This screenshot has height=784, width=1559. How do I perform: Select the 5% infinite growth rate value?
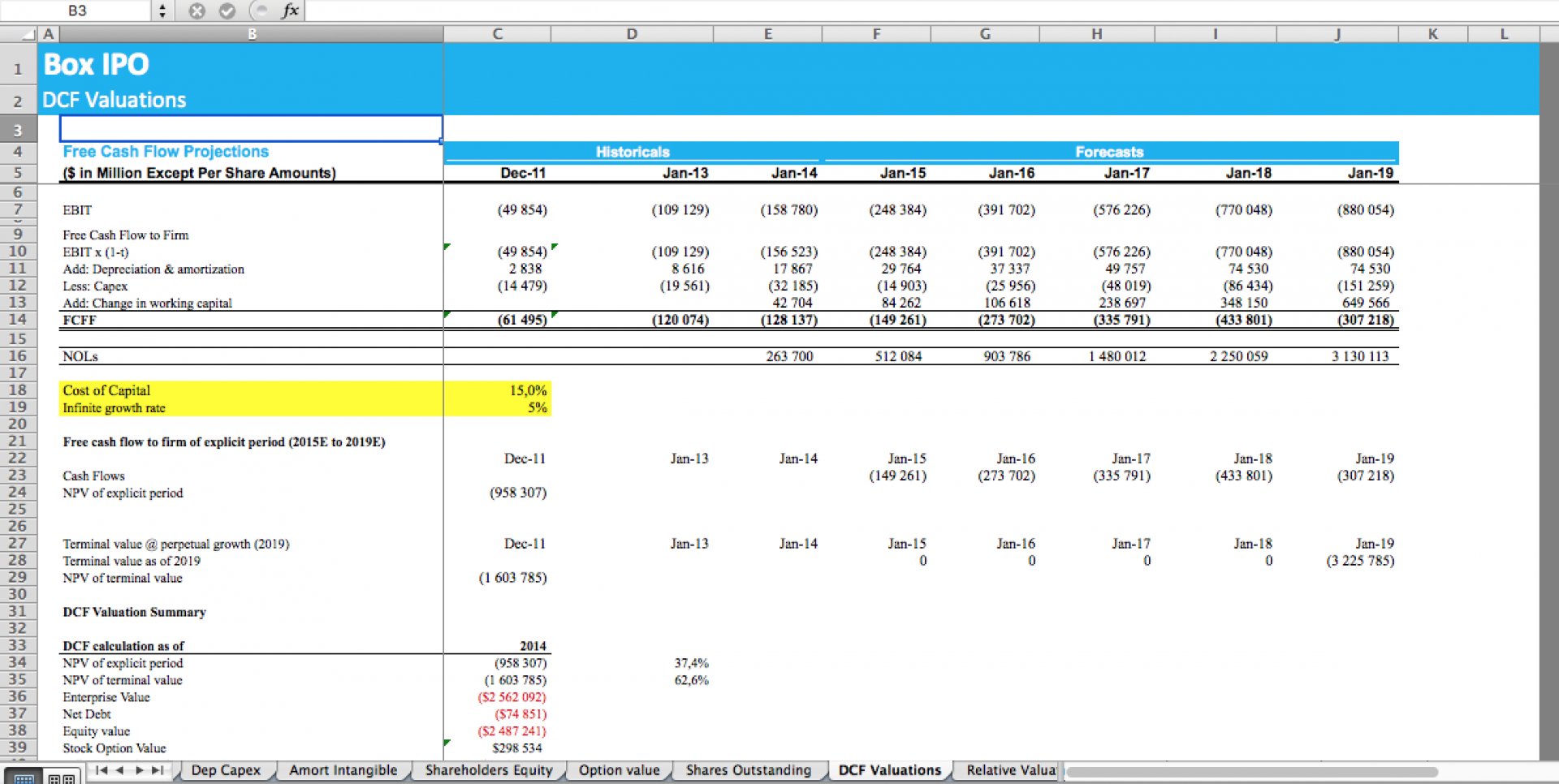(537, 407)
